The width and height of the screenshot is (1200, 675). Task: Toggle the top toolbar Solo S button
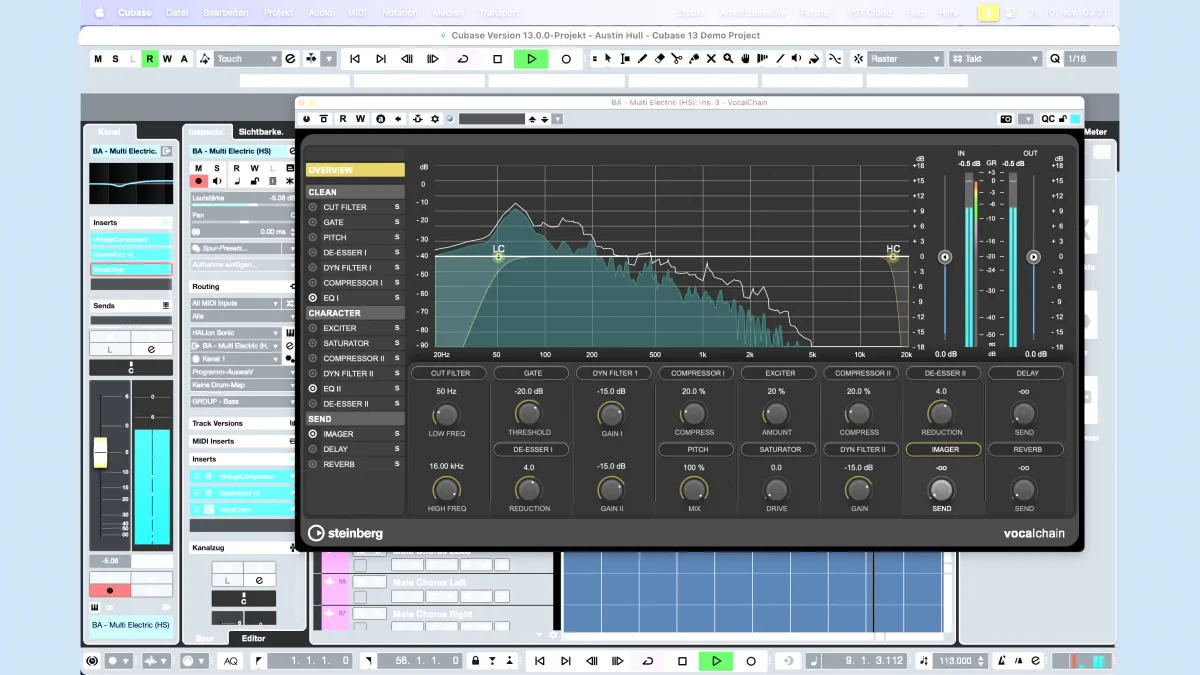point(115,59)
